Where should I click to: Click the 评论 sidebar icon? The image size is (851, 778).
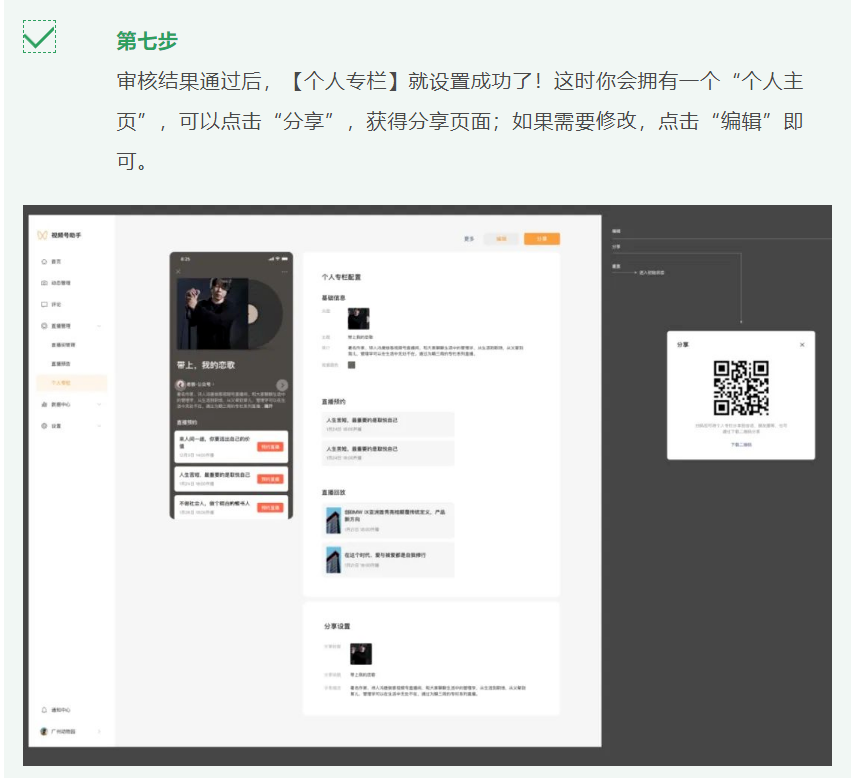point(44,304)
